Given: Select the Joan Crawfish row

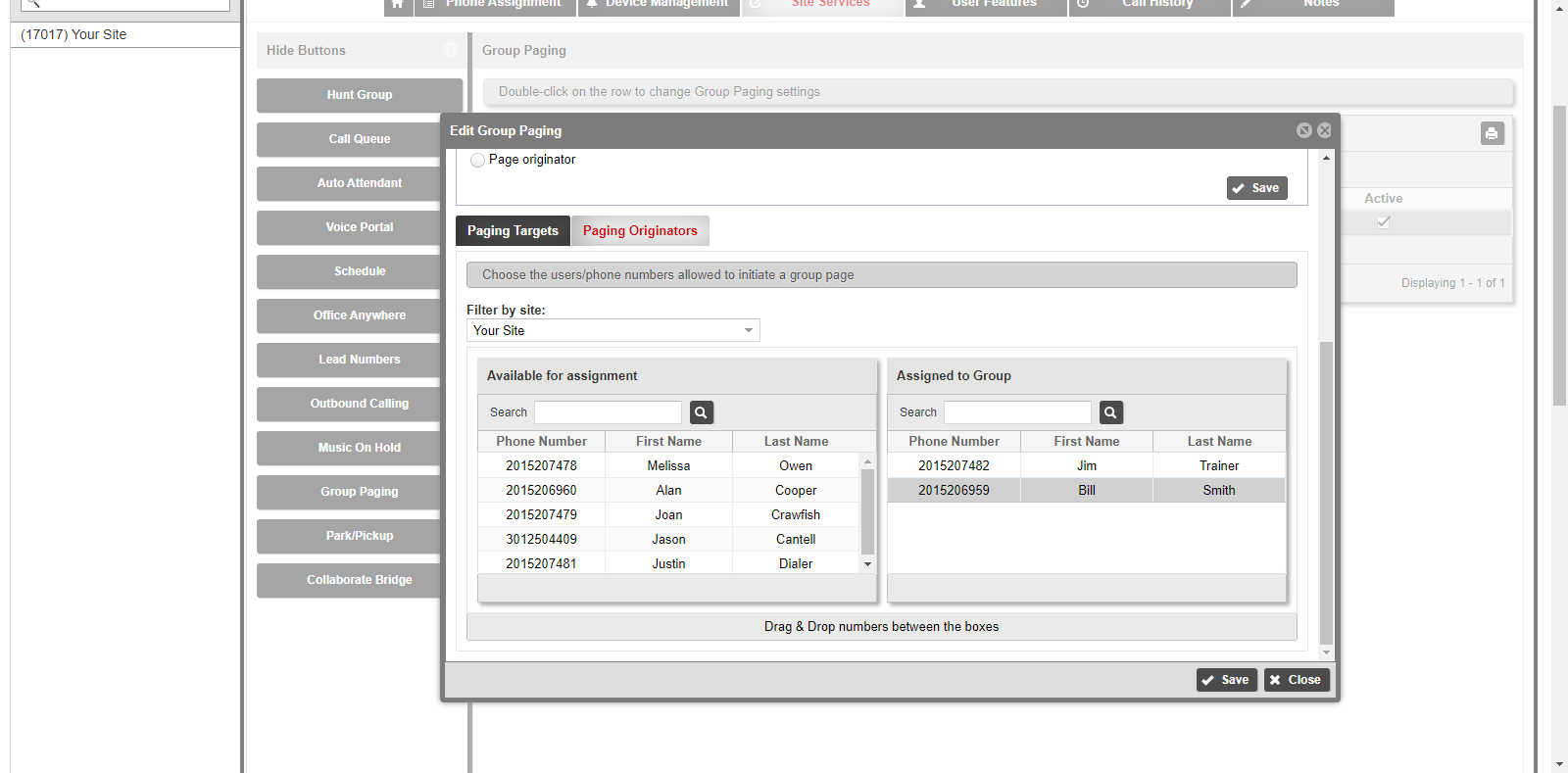Looking at the screenshot, I should (x=668, y=515).
